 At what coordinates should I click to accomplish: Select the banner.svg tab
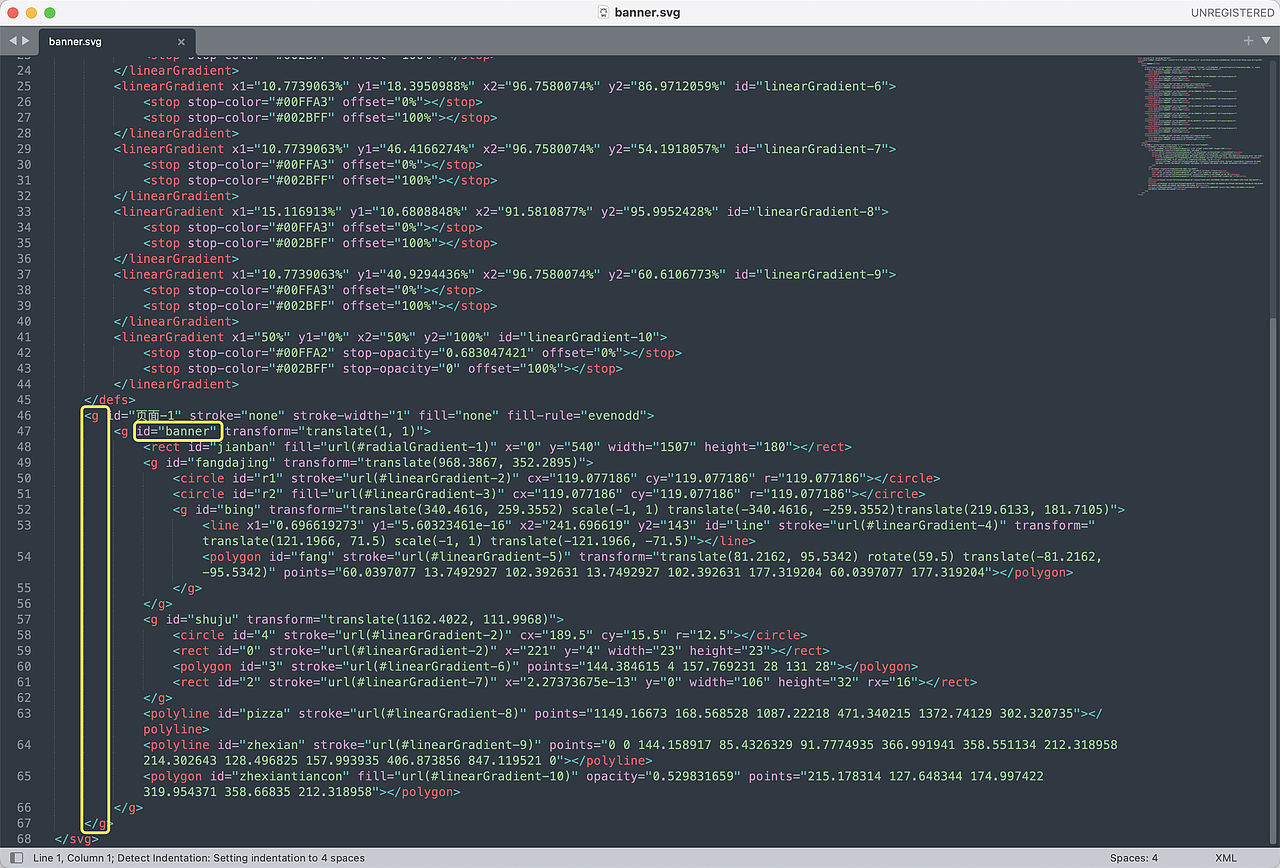(115, 42)
